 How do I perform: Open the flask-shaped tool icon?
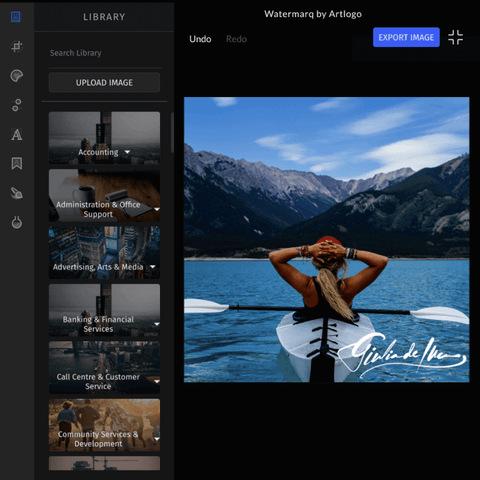(17, 222)
